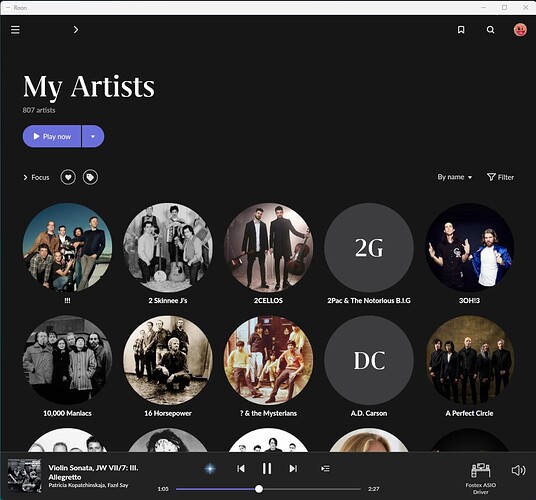Open the hamburger navigation menu
Image resolution: width=536 pixels, height=500 pixels.
click(15, 30)
